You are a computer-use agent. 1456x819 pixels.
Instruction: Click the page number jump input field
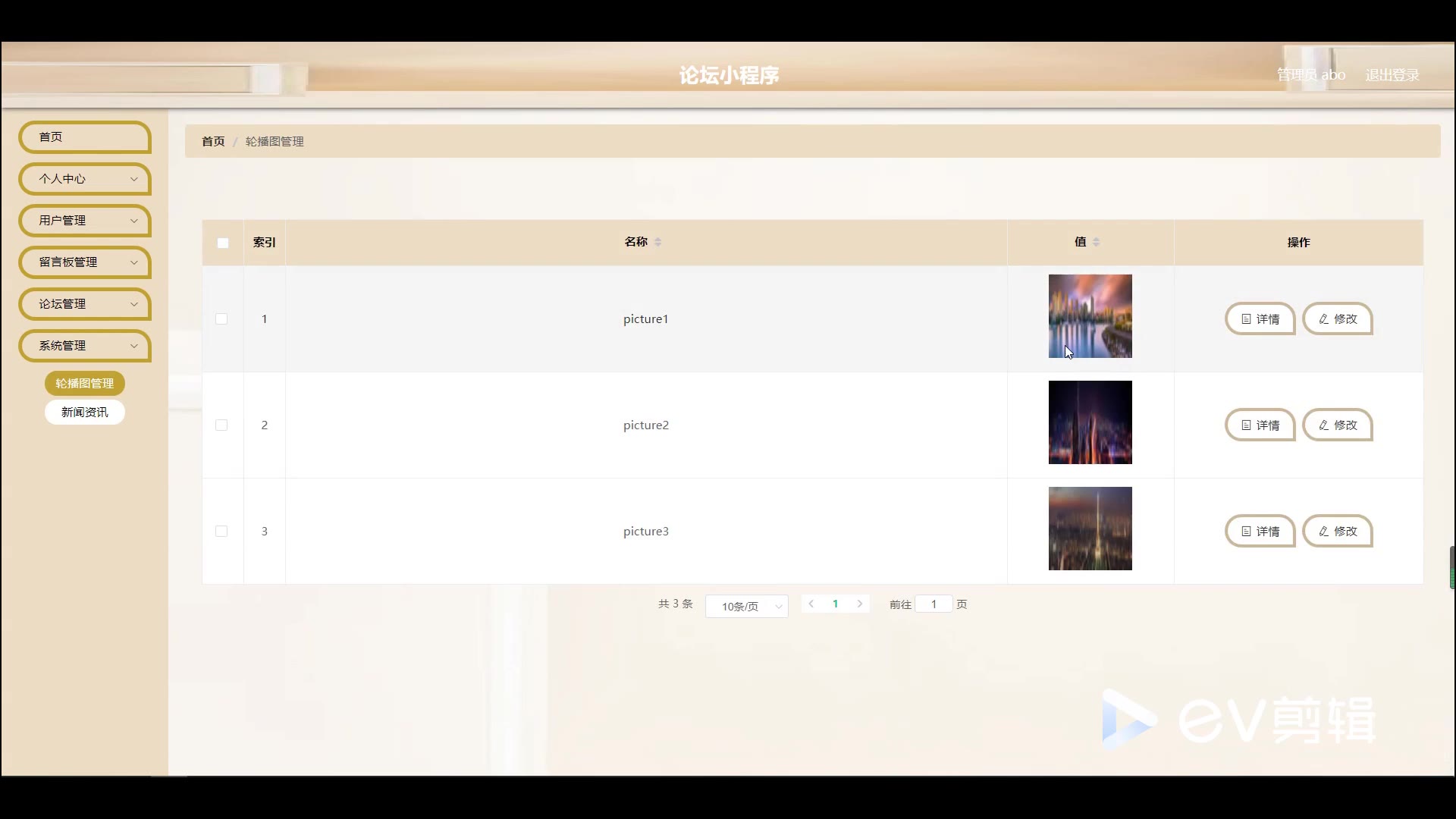934,604
